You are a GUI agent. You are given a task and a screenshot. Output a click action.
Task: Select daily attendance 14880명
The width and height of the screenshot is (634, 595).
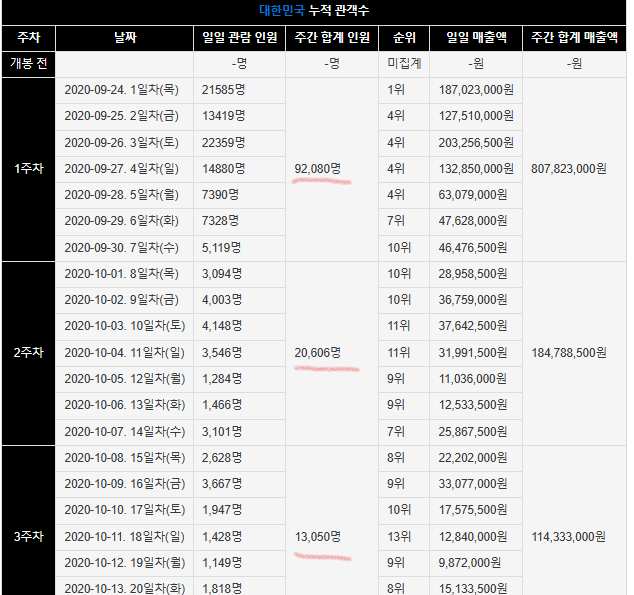[x=224, y=169]
